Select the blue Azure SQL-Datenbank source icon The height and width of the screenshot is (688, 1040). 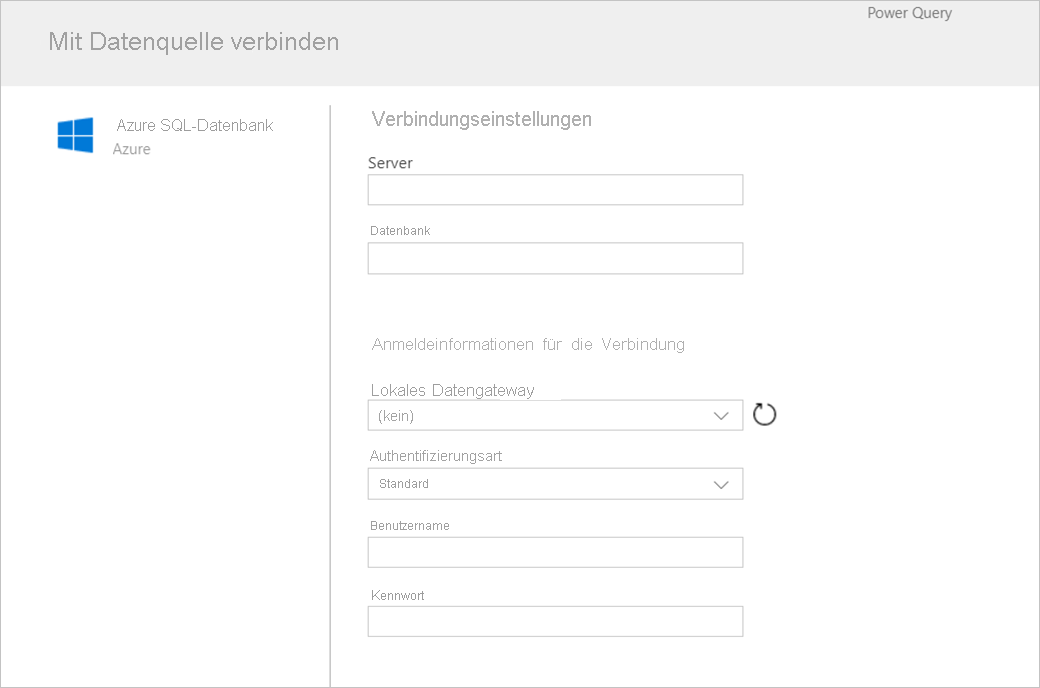coord(74,135)
